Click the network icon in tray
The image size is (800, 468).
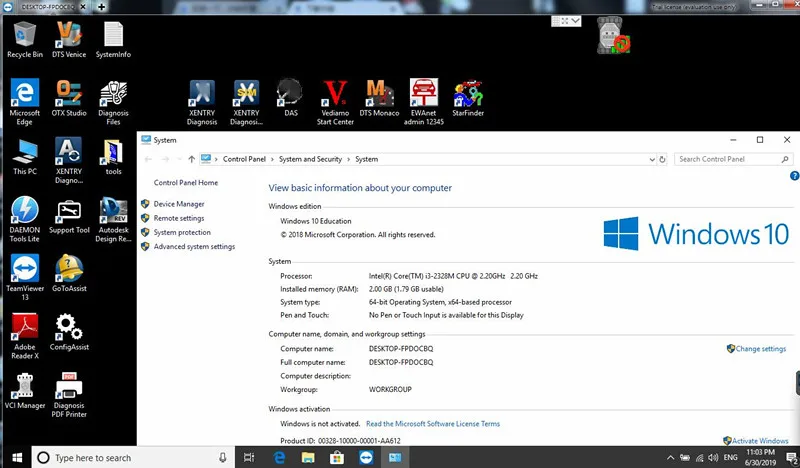pos(699,457)
